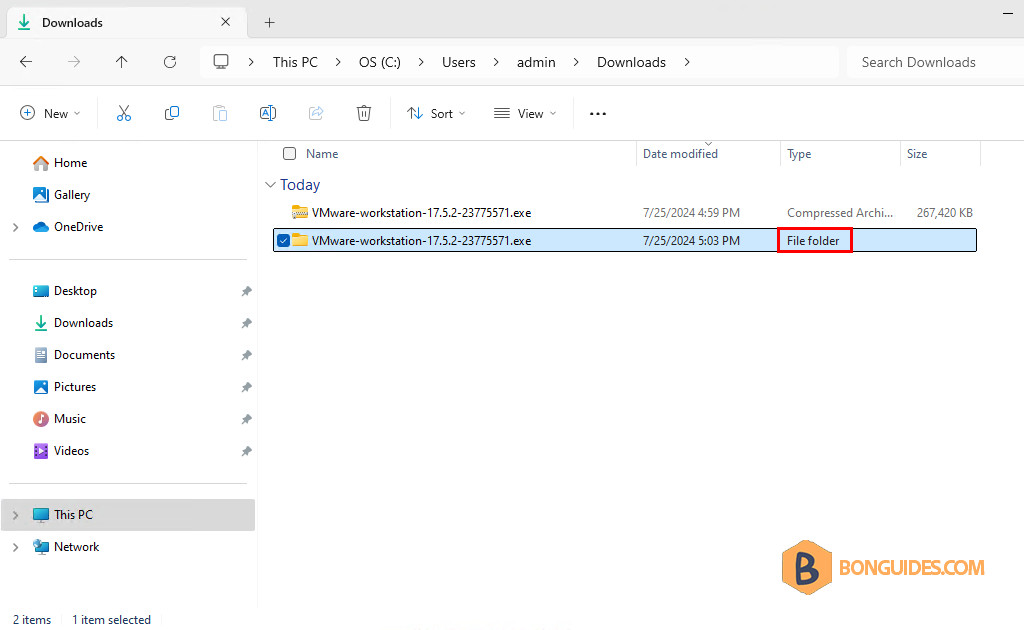Sort by the Name column header
This screenshot has height=630, width=1024.
click(x=322, y=153)
